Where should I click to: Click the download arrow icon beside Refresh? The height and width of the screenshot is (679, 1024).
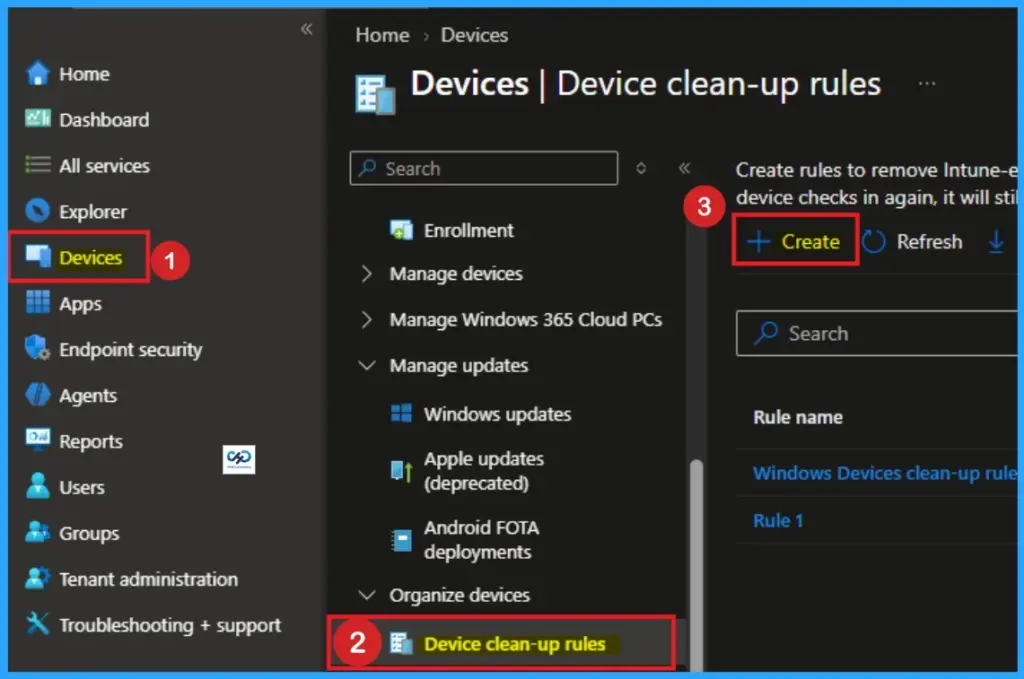tap(996, 242)
